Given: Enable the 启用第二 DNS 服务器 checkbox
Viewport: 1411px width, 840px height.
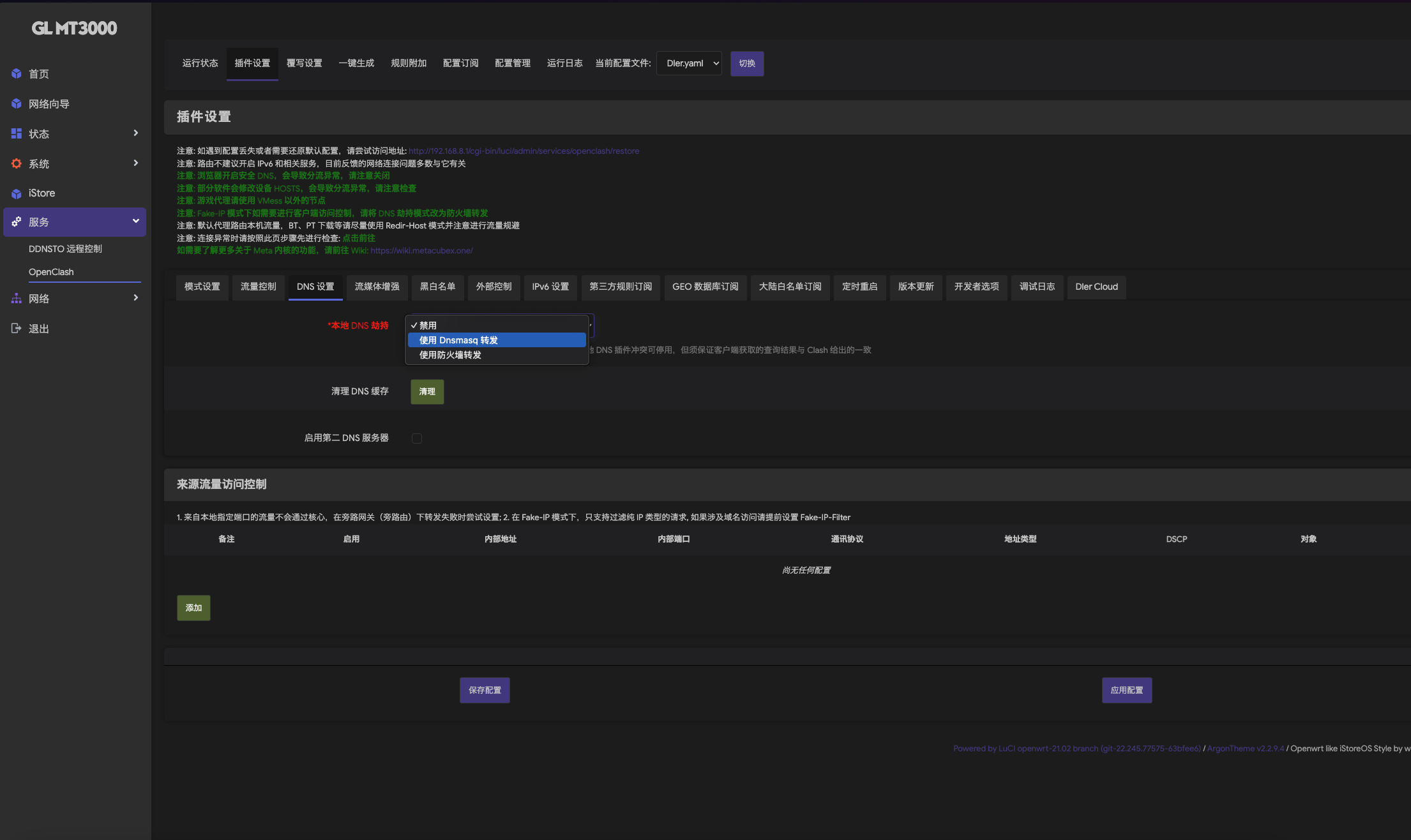Looking at the screenshot, I should pos(417,439).
